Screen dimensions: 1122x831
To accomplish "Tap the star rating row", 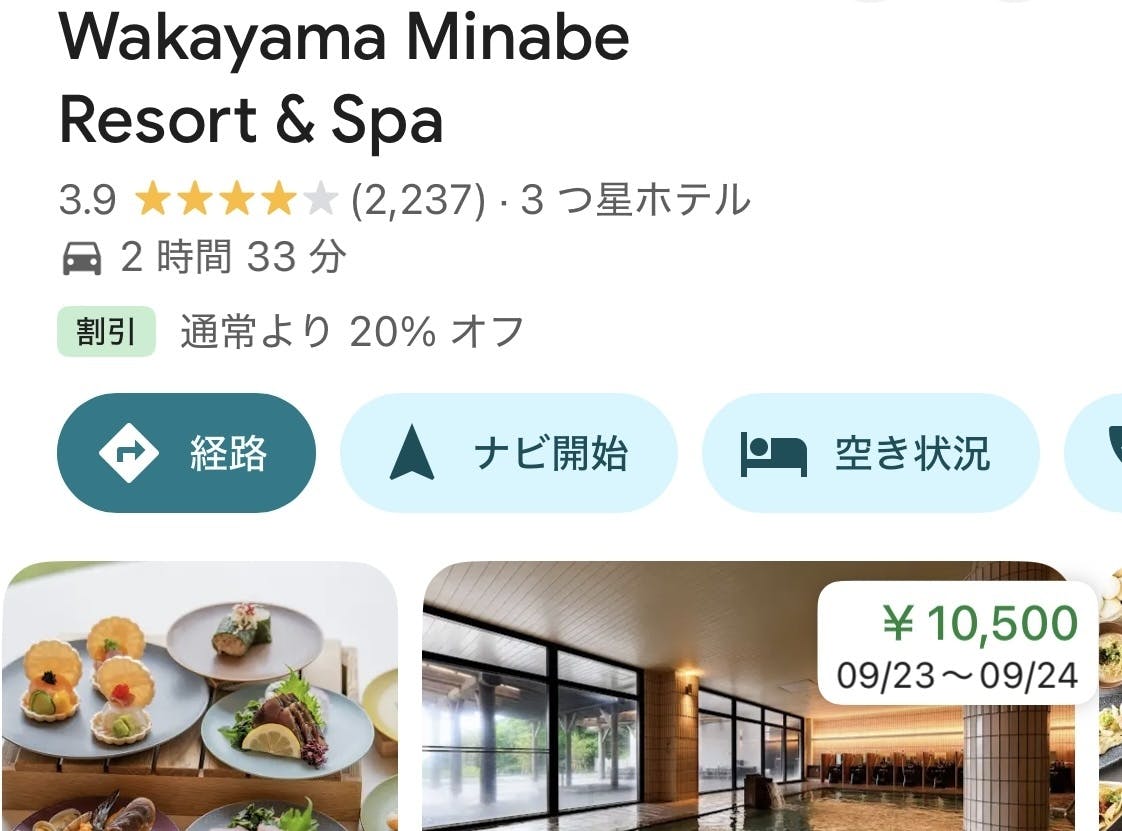I will tap(236, 199).
